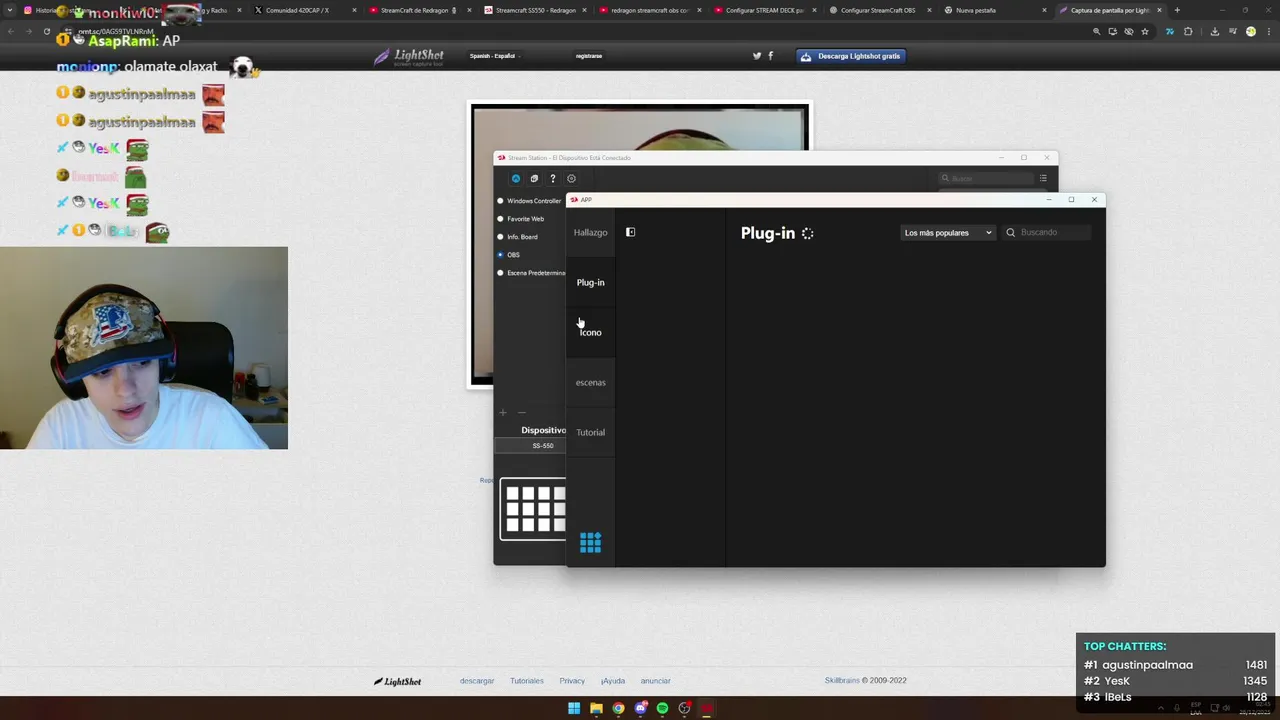Image resolution: width=1280 pixels, height=720 pixels.
Task: Add a profile with the plus button
Action: pyautogui.click(x=503, y=412)
